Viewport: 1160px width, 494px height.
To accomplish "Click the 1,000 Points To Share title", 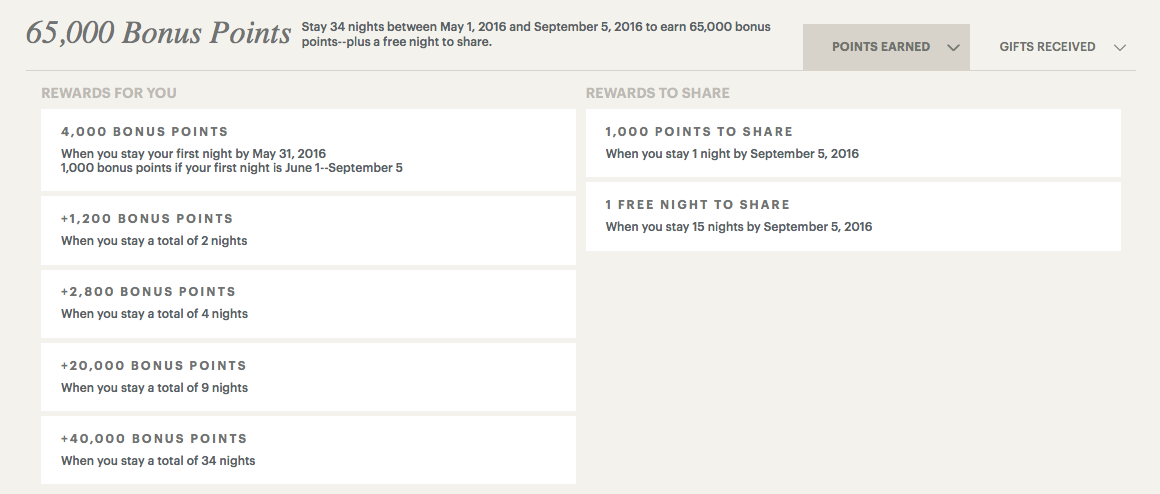I will click(x=699, y=131).
